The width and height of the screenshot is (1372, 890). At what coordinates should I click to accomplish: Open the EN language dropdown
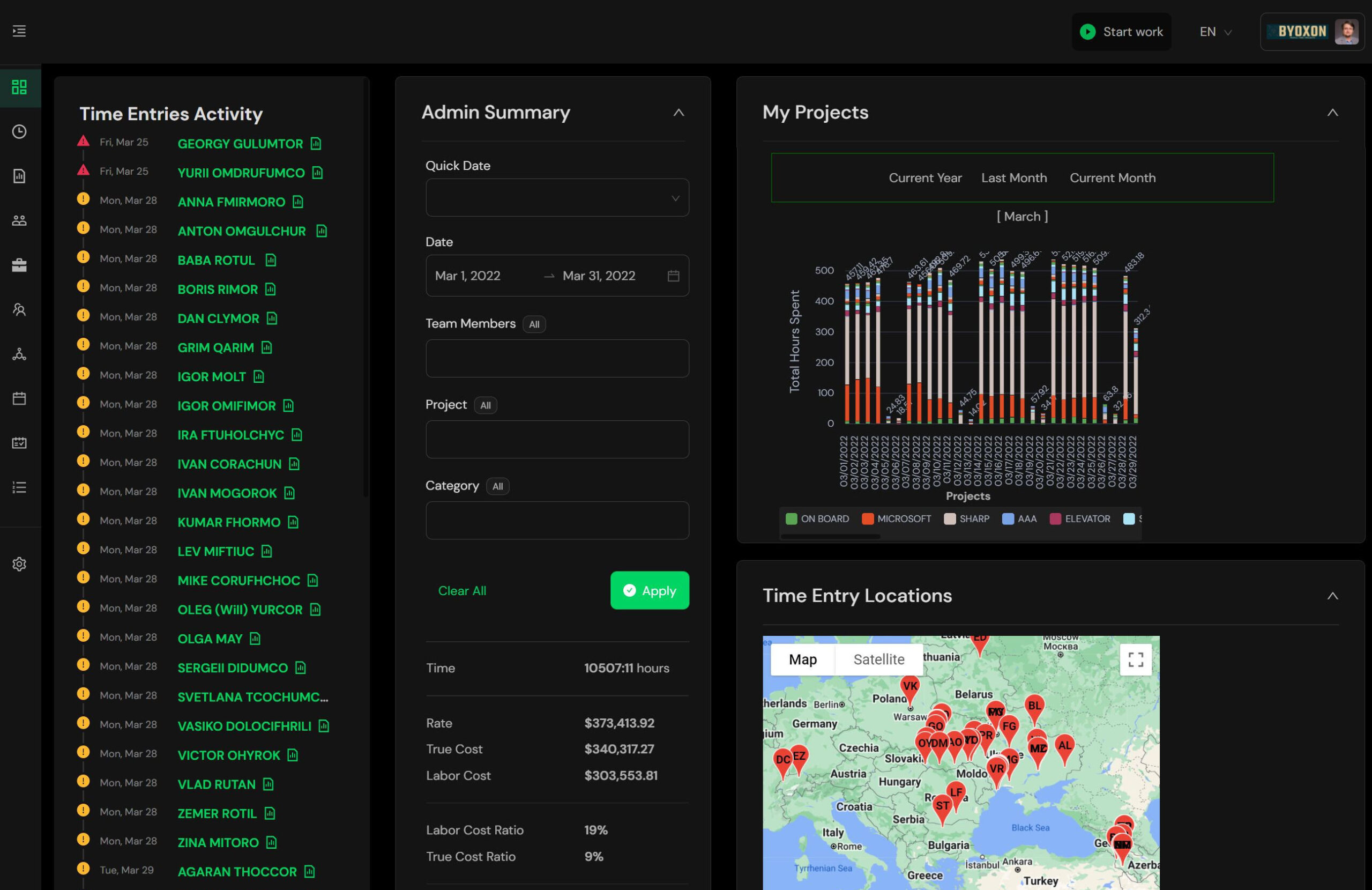[x=1215, y=32]
